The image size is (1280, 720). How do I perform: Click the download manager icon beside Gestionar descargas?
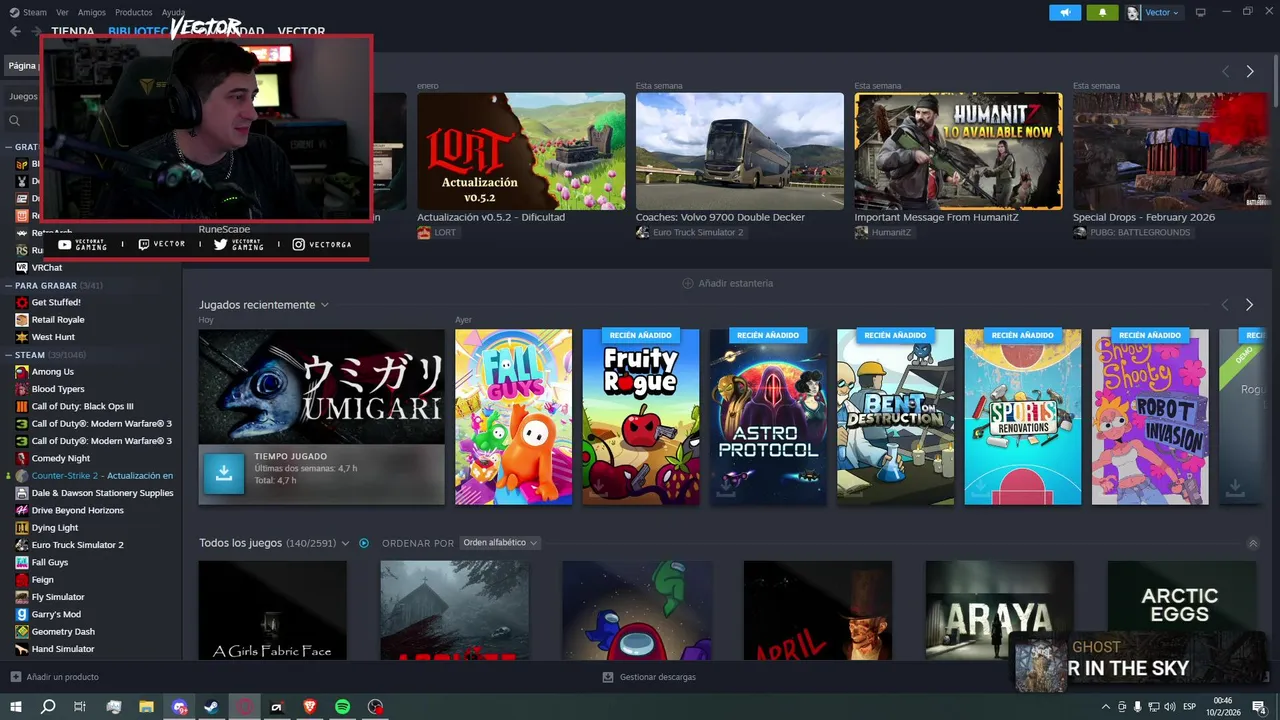point(608,677)
